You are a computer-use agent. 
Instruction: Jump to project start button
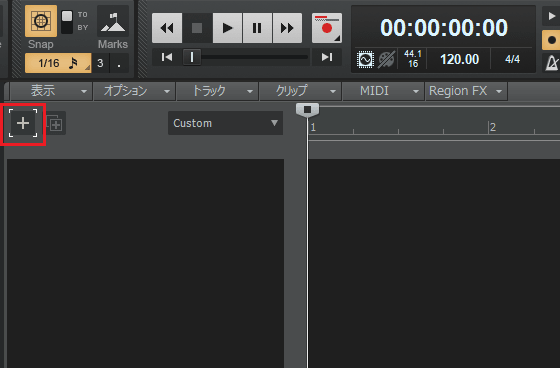[167, 57]
